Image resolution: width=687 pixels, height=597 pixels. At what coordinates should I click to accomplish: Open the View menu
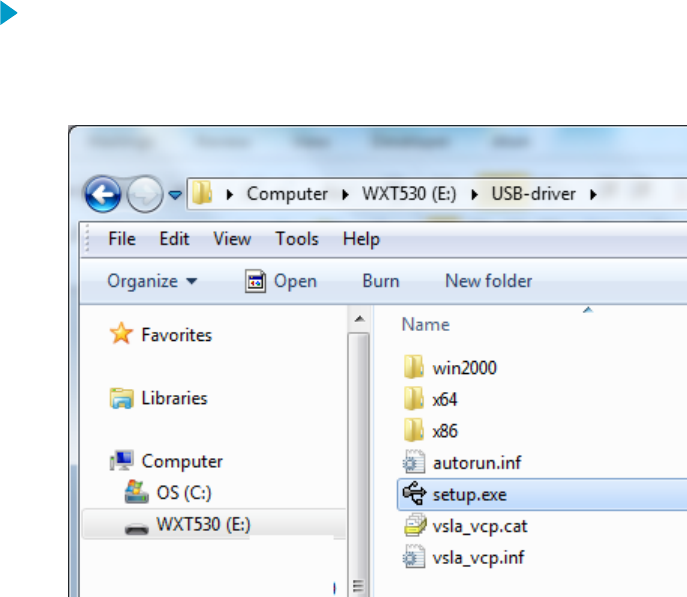pyautogui.click(x=232, y=239)
